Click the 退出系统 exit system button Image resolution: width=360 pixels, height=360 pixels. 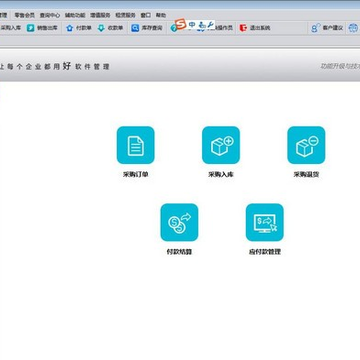255,28
